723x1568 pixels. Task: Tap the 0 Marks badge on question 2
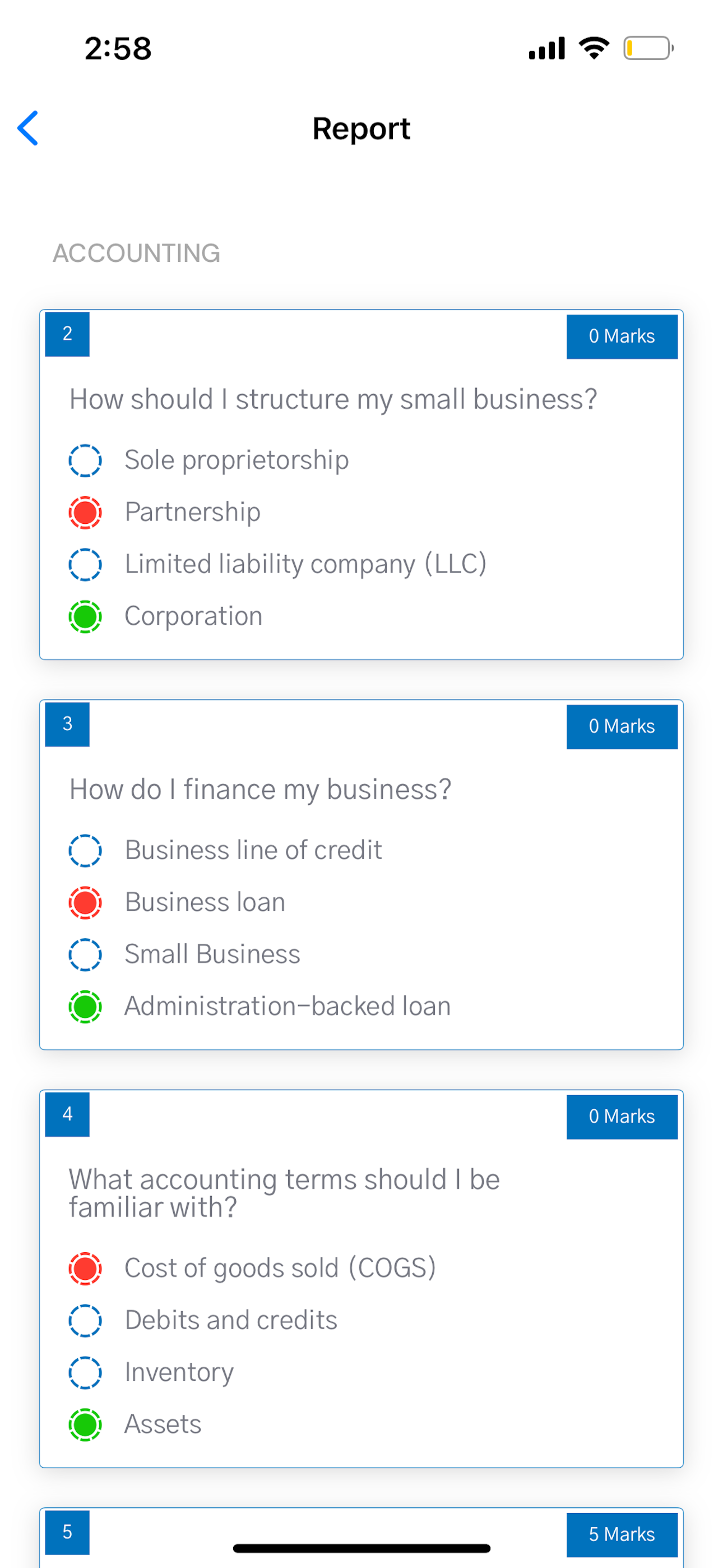[622, 336]
